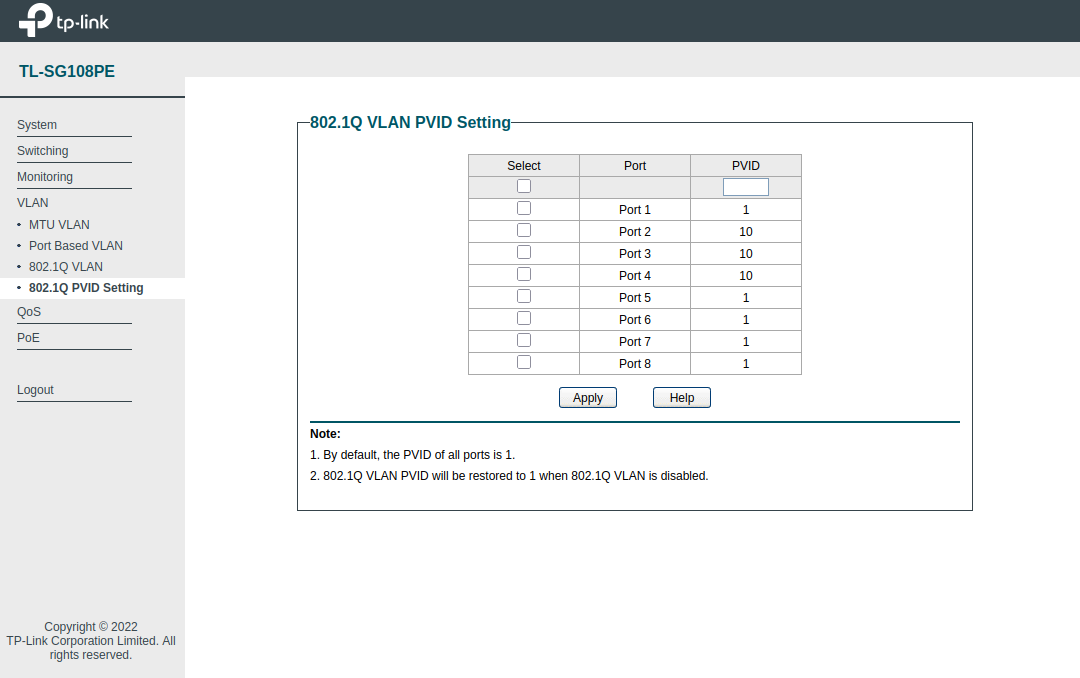Check the select-all checkbox in the table header

[523, 185]
